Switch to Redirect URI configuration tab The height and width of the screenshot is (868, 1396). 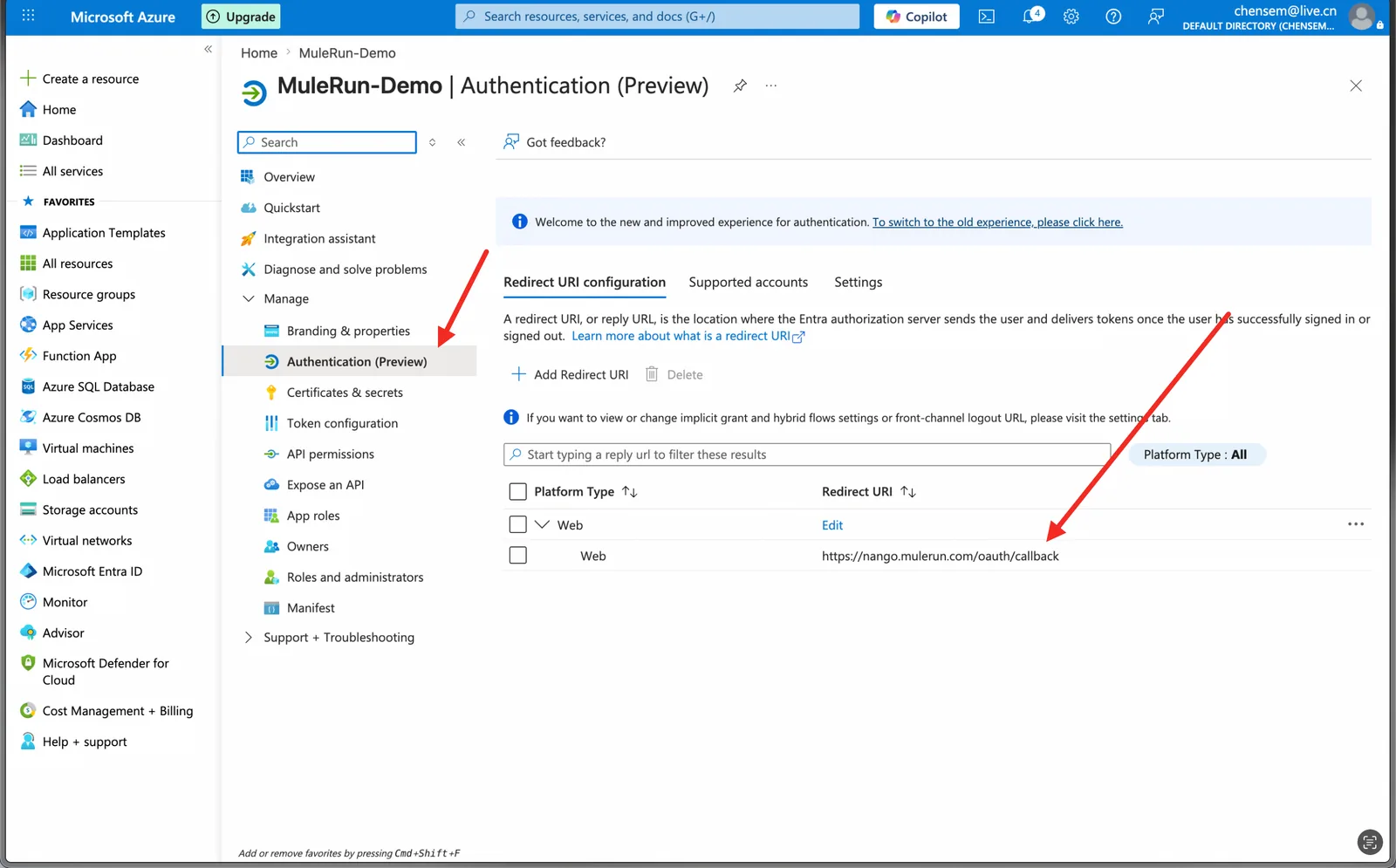point(584,283)
